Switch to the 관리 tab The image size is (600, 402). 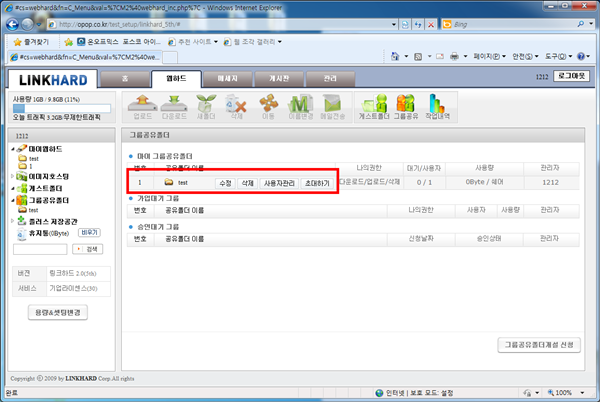pyautogui.click(x=330, y=79)
